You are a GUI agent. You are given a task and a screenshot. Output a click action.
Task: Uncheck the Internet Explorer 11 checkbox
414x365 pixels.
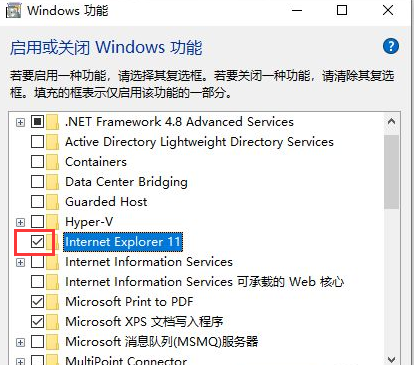point(37,242)
